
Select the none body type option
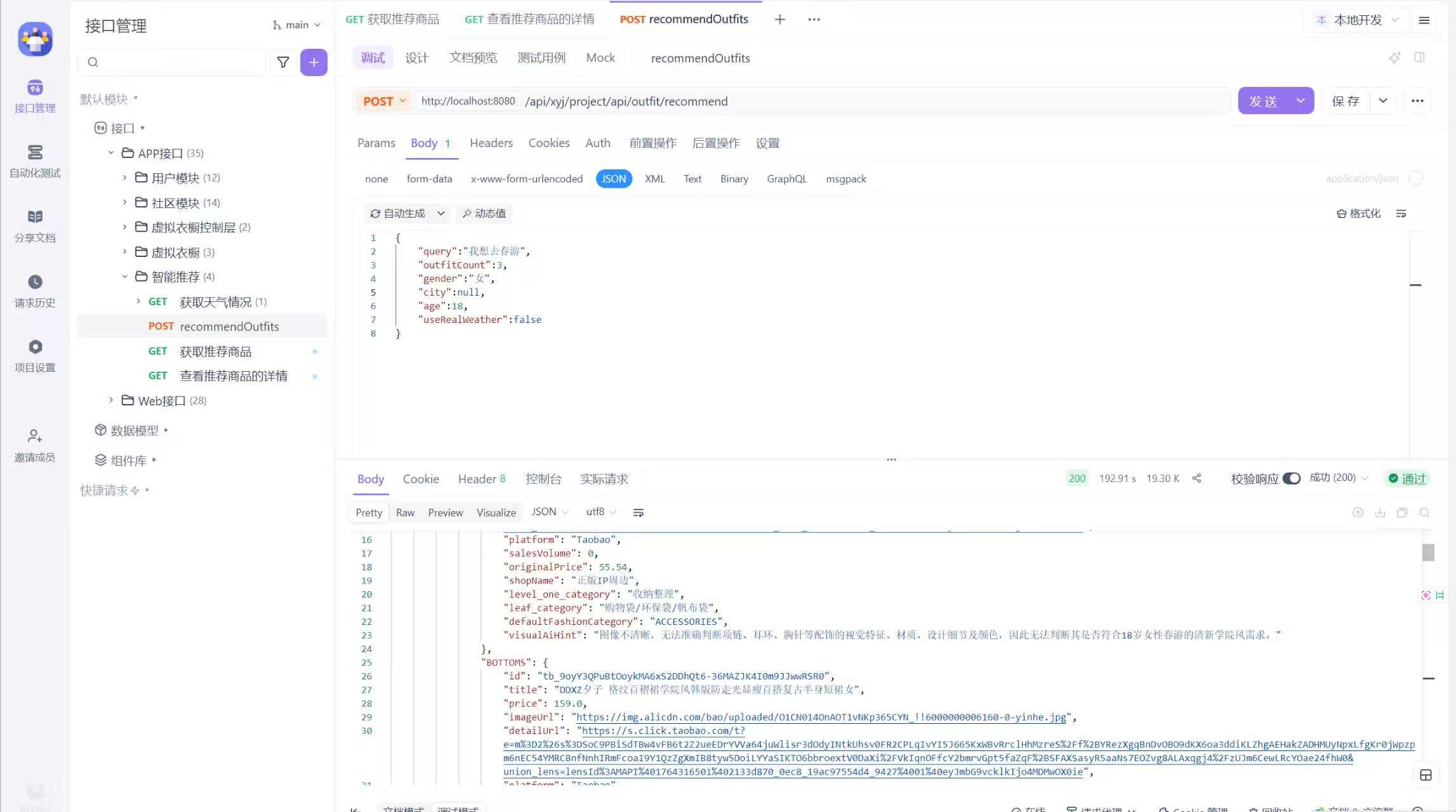[376, 179]
